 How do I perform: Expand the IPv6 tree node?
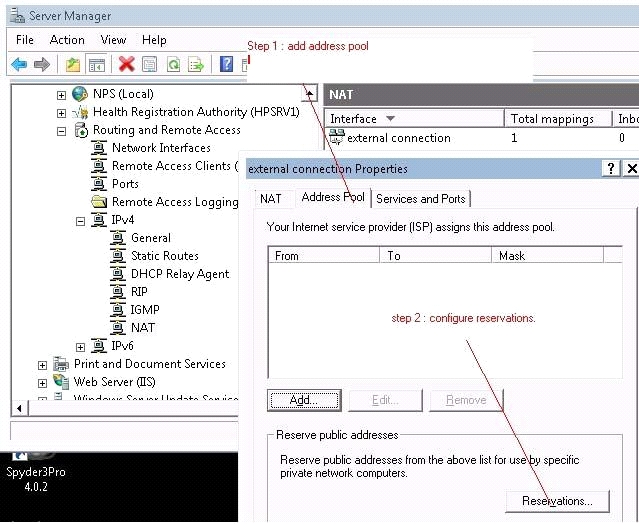click(x=80, y=346)
